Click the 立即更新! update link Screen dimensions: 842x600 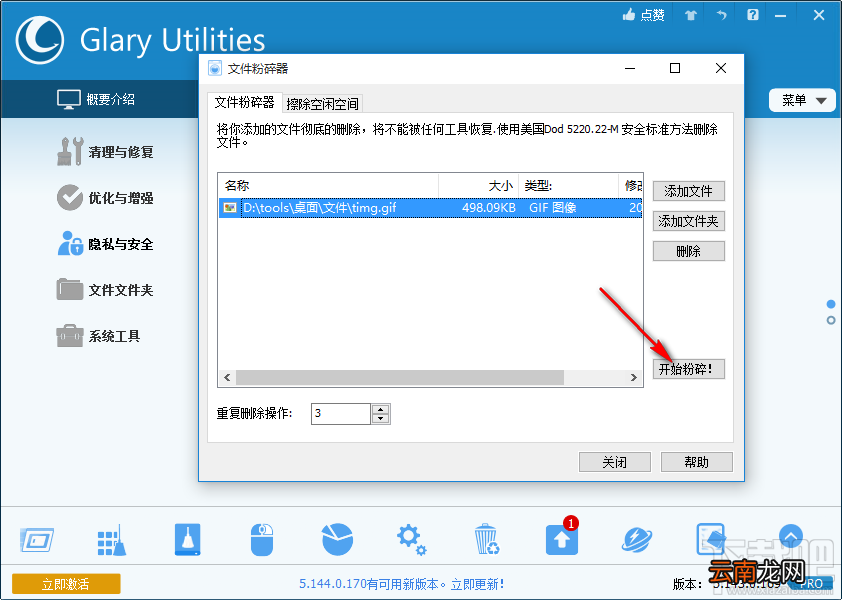477,584
